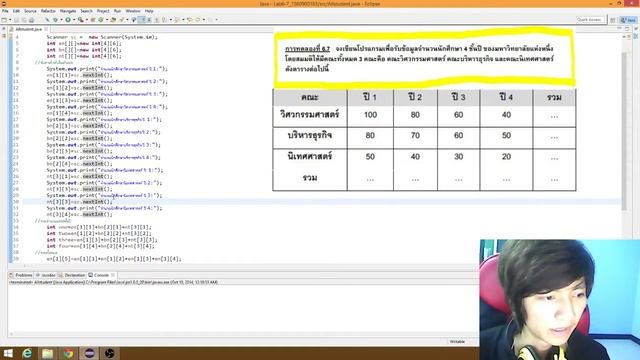Click table cell 20 in the นิเทศศาสตร์ row
The height and width of the screenshot is (360, 640).
(x=506, y=157)
